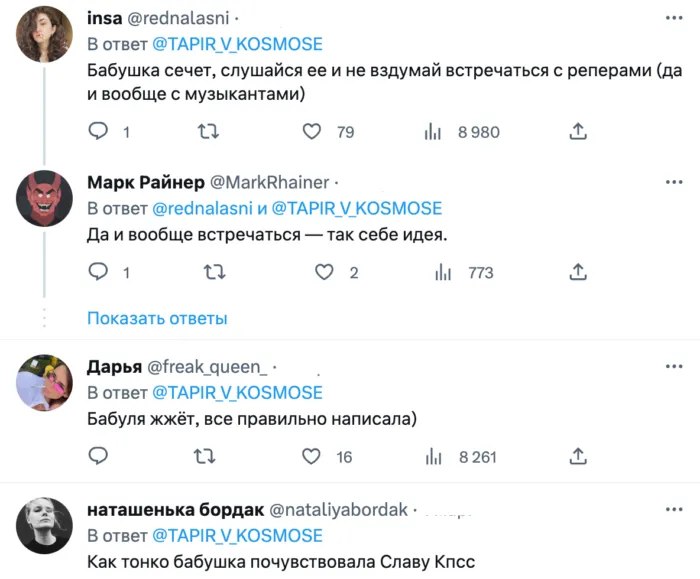Open insa's profile picture

(44, 32)
